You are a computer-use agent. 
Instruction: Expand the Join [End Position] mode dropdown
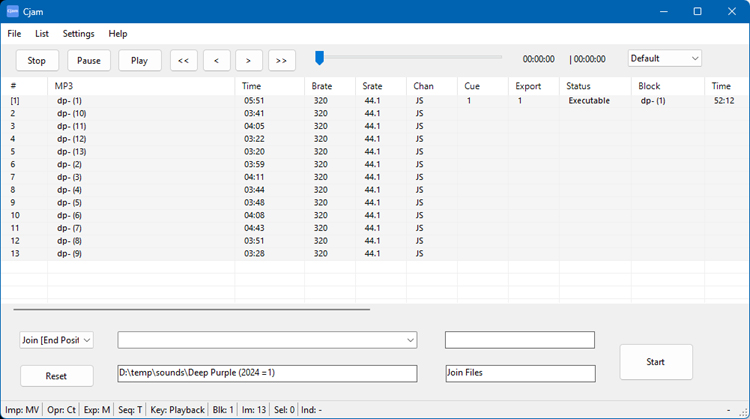coord(57,340)
